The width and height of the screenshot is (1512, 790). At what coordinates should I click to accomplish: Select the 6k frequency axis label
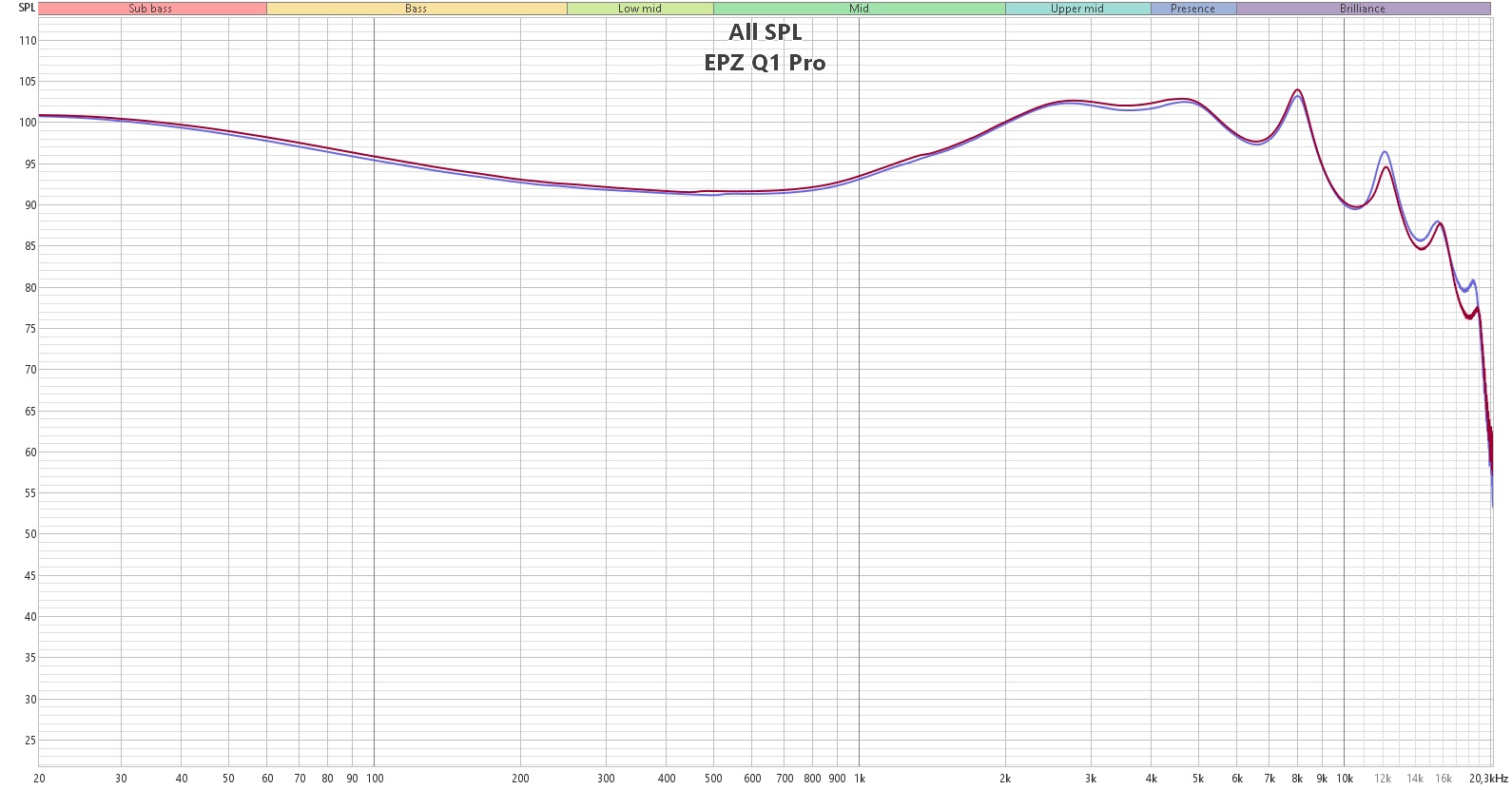(1237, 779)
